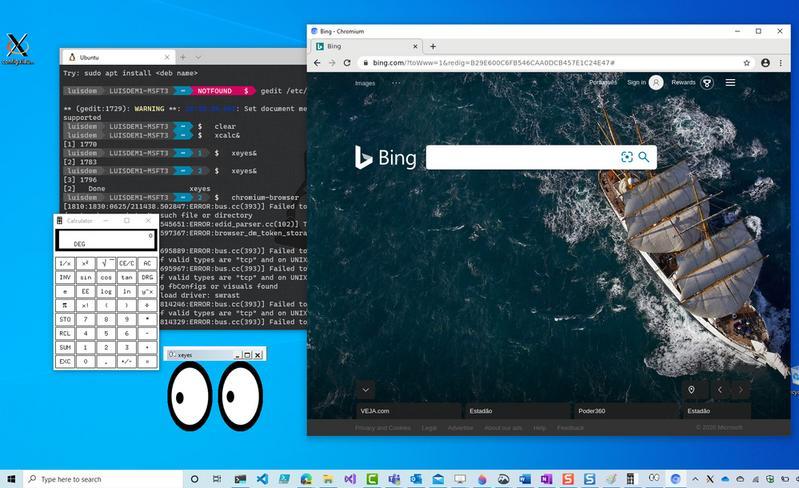Open a new tab in Chromium
The image size is (799, 488).
point(433,46)
